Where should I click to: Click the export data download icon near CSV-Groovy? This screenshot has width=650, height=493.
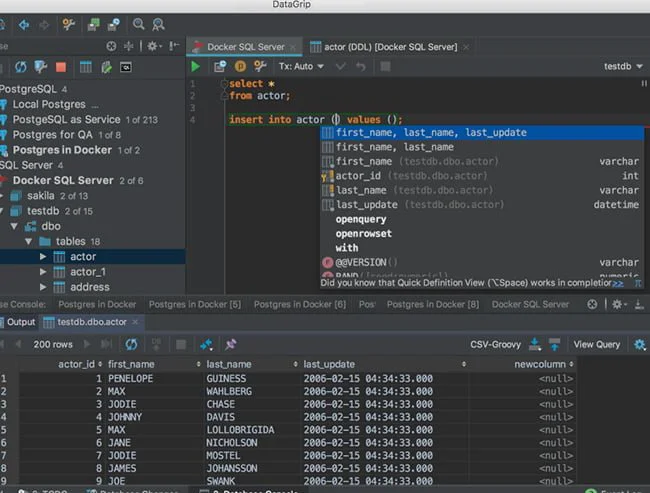[535, 344]
